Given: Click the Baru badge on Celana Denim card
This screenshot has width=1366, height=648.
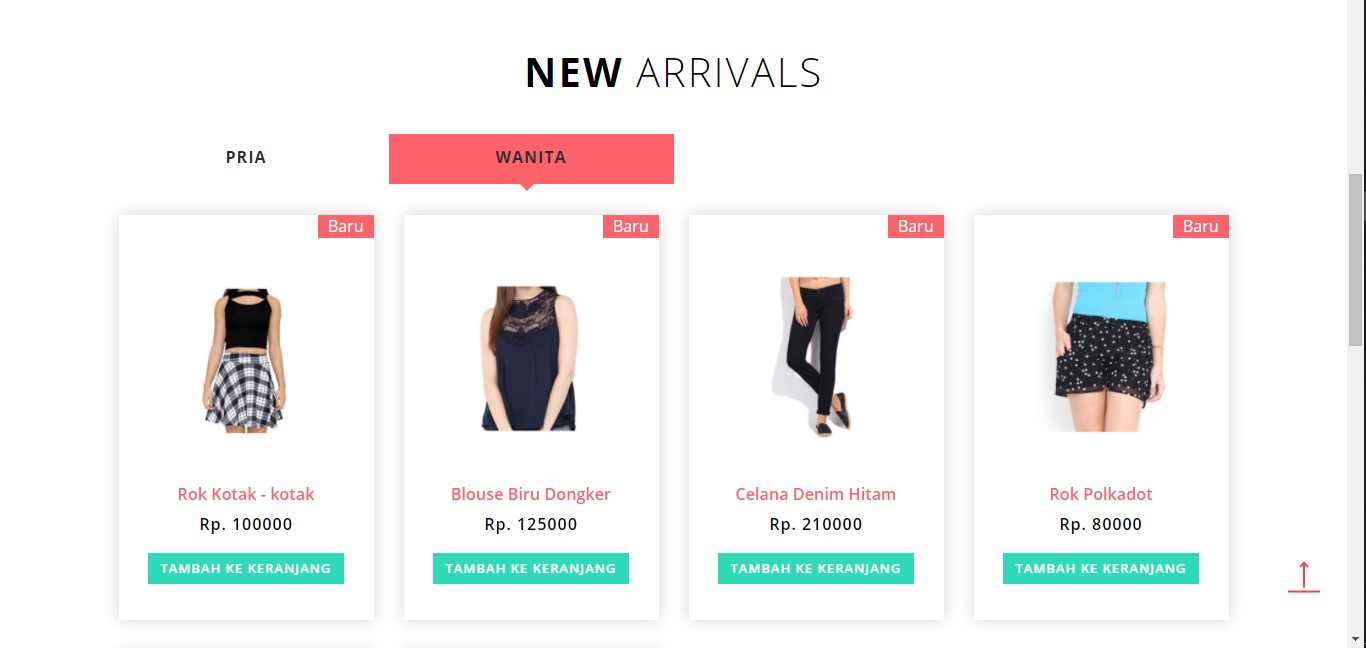Looking at the screenshot, I should pos(916,226).
